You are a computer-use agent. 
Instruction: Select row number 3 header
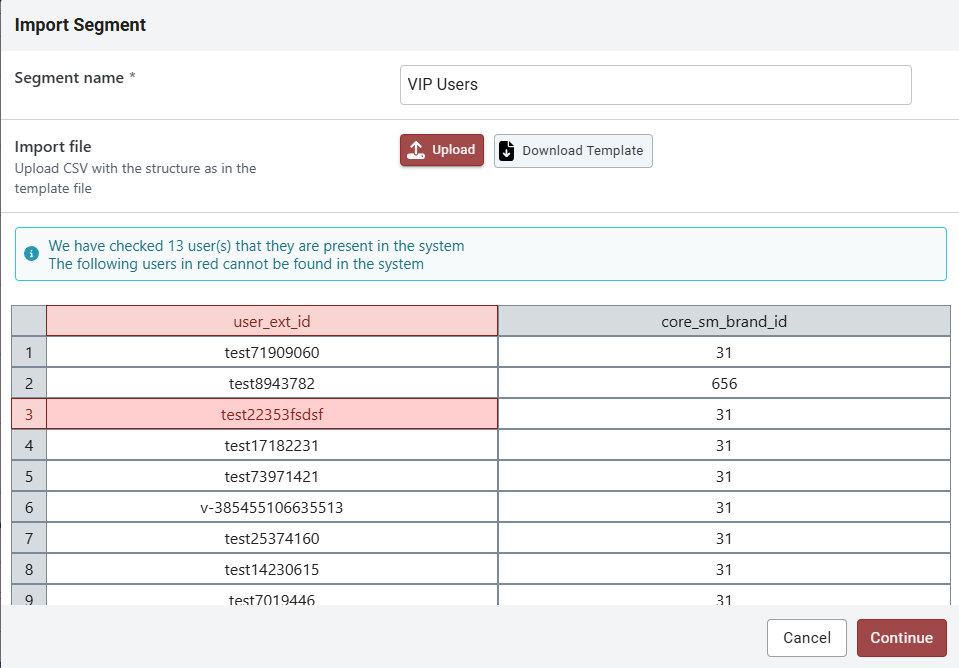pos(29,414)
